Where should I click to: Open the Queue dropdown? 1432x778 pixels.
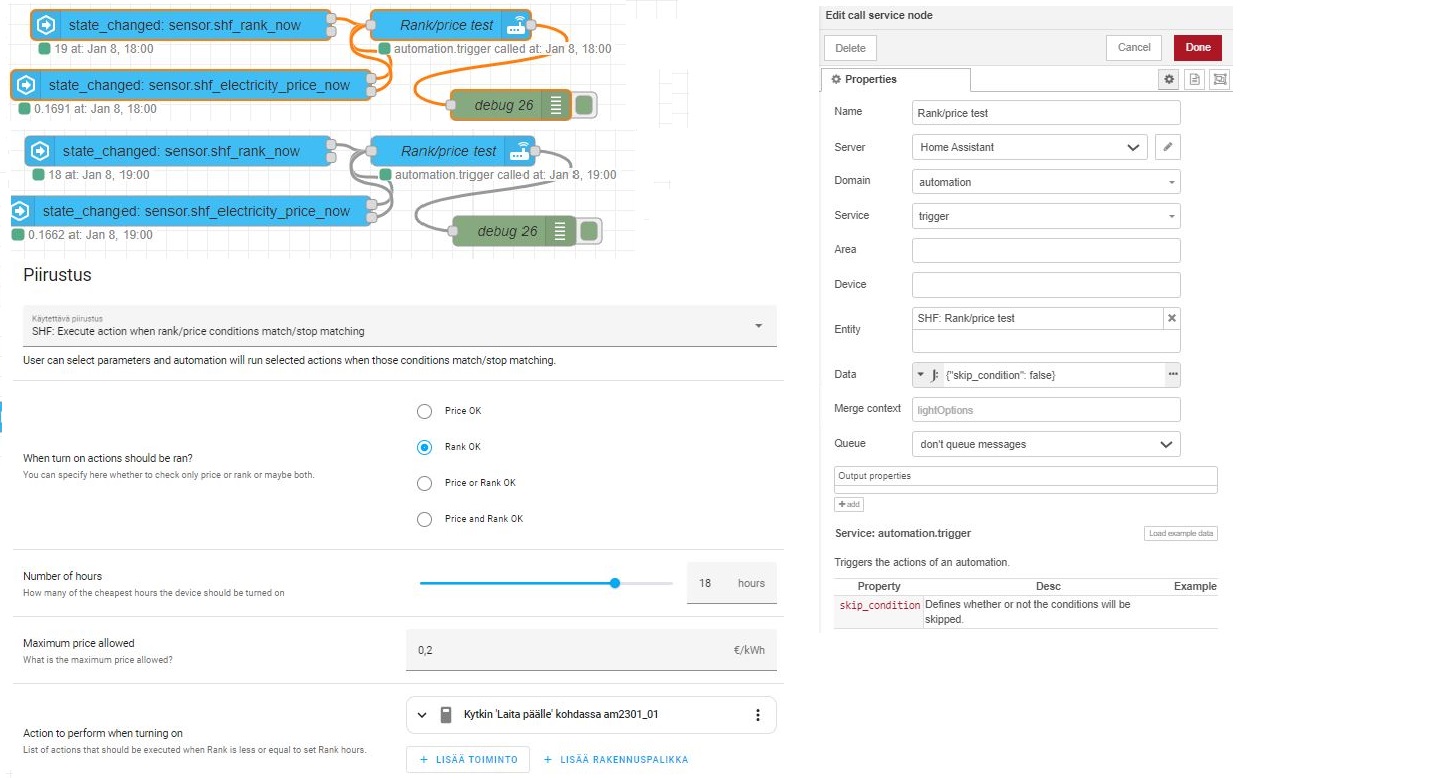pyautogui.click(x=1046, y=444)
